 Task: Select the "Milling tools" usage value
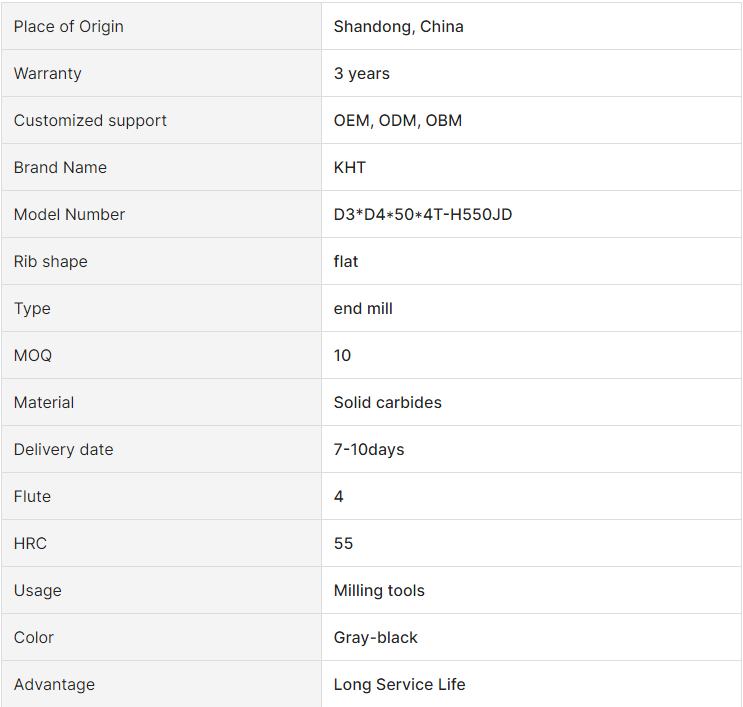coord(379,591)
